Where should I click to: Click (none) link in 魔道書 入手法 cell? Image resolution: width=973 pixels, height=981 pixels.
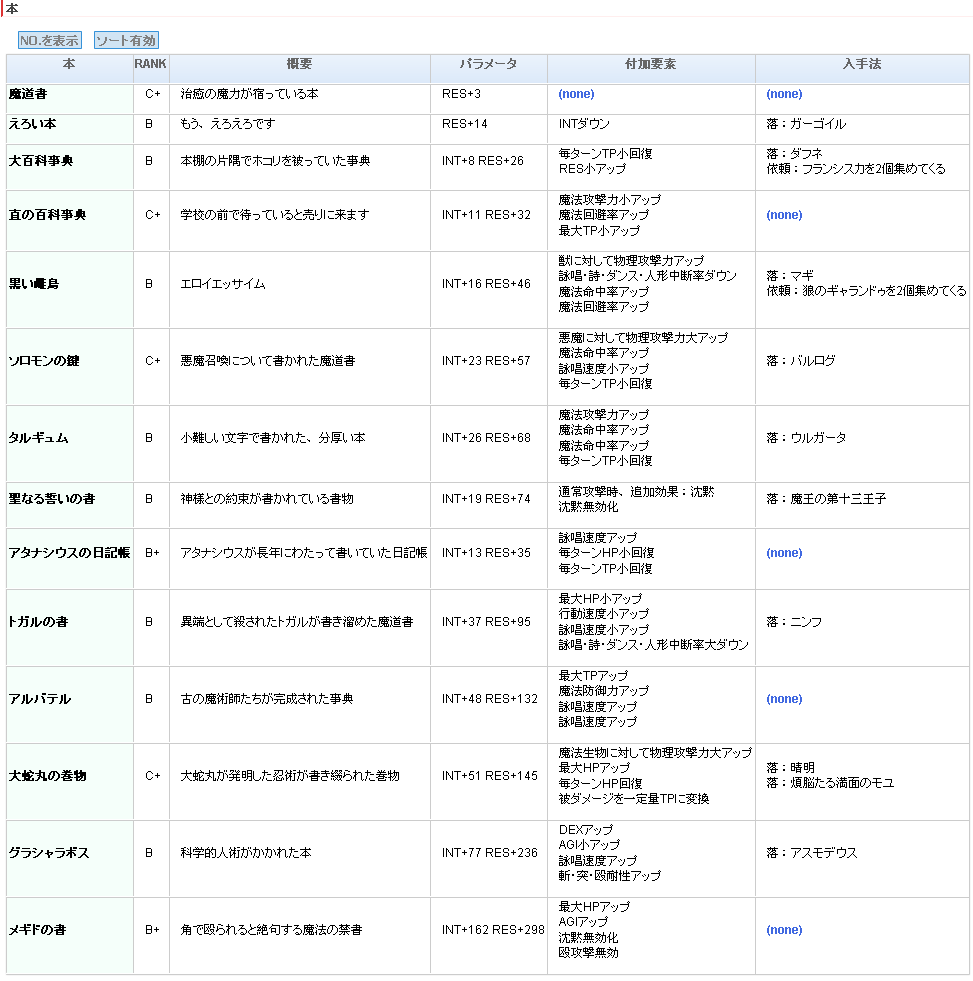784,94
